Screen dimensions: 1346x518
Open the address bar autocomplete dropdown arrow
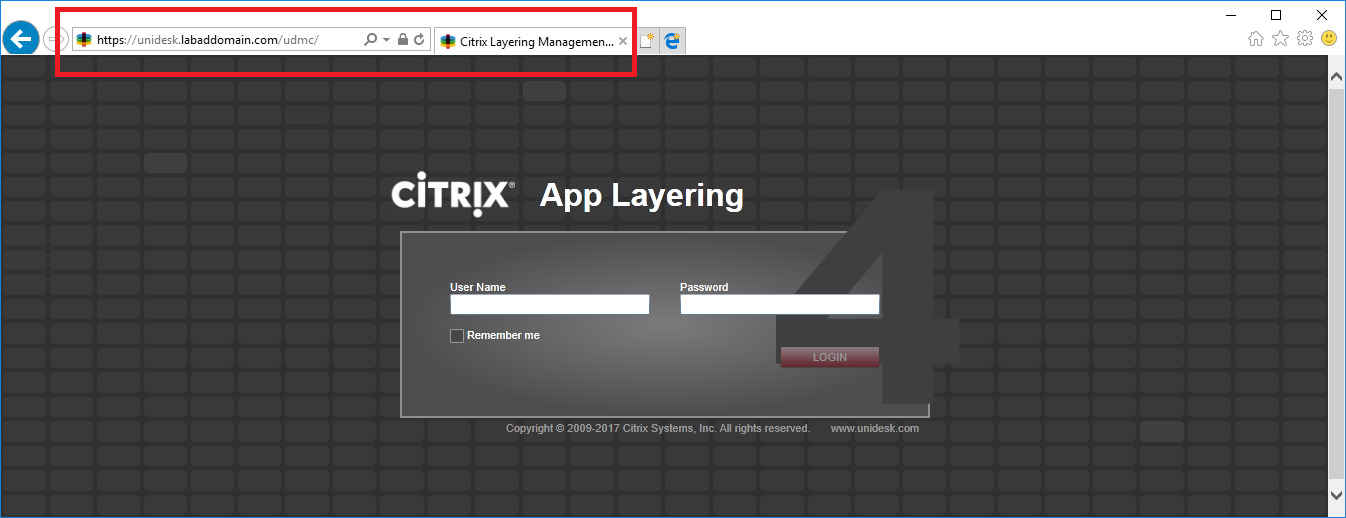[x=386, y=40]
